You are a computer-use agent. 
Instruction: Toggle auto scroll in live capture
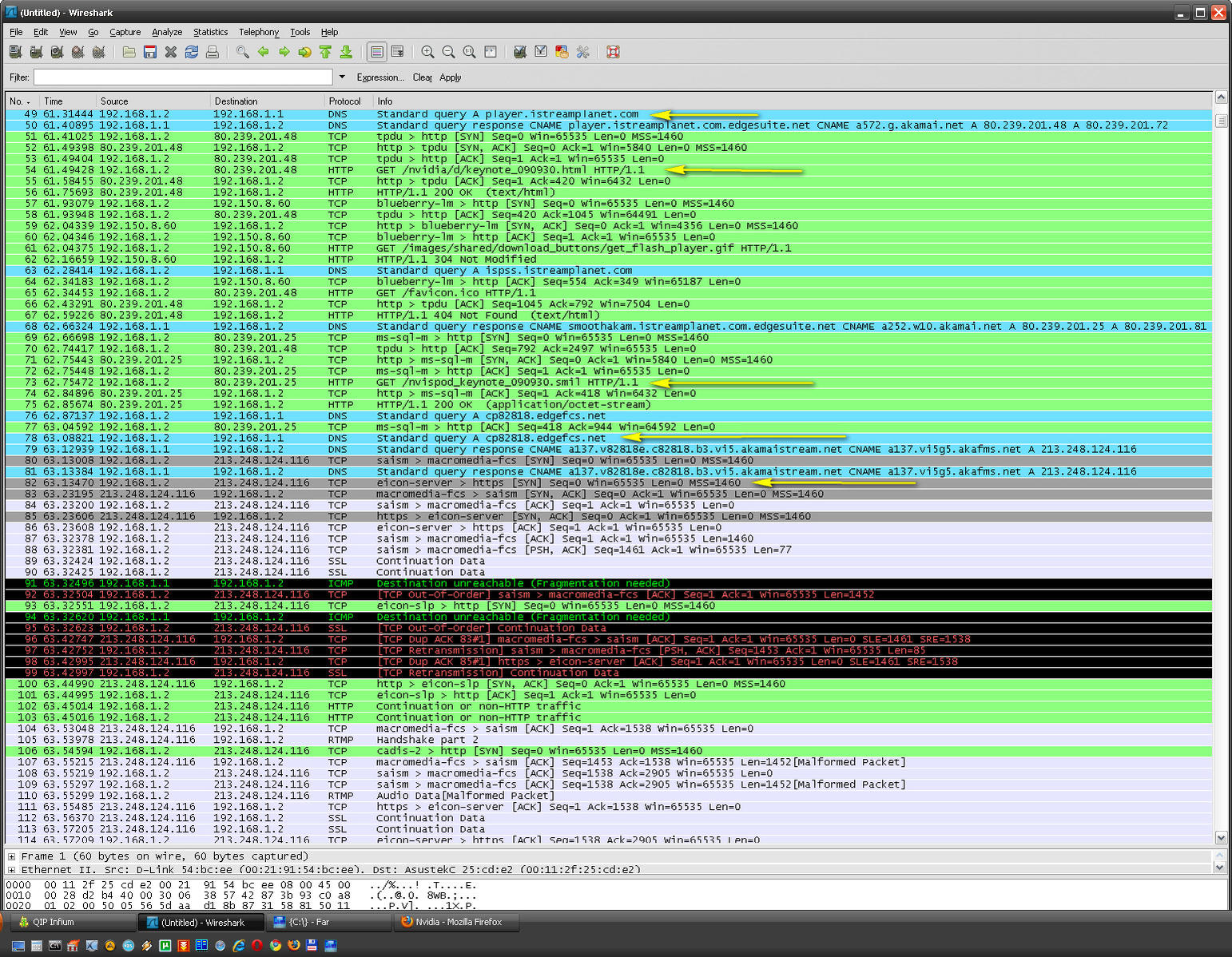click(397, 52)
